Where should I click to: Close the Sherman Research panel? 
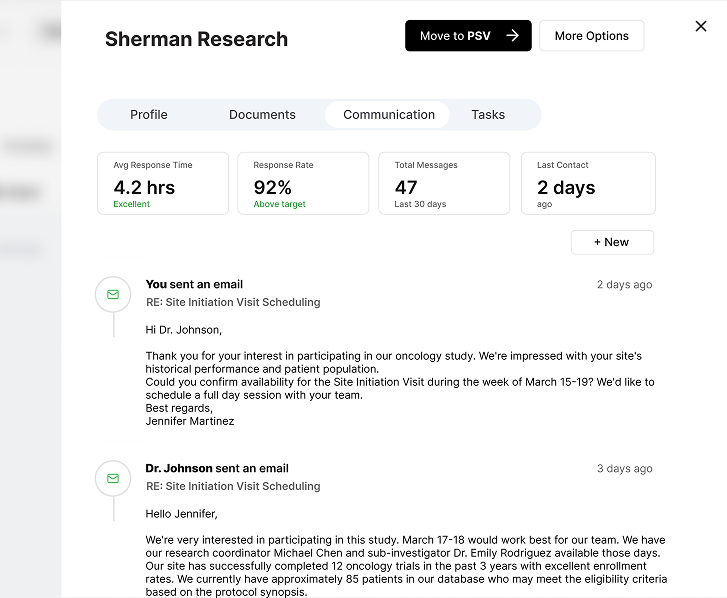[701, 26]
